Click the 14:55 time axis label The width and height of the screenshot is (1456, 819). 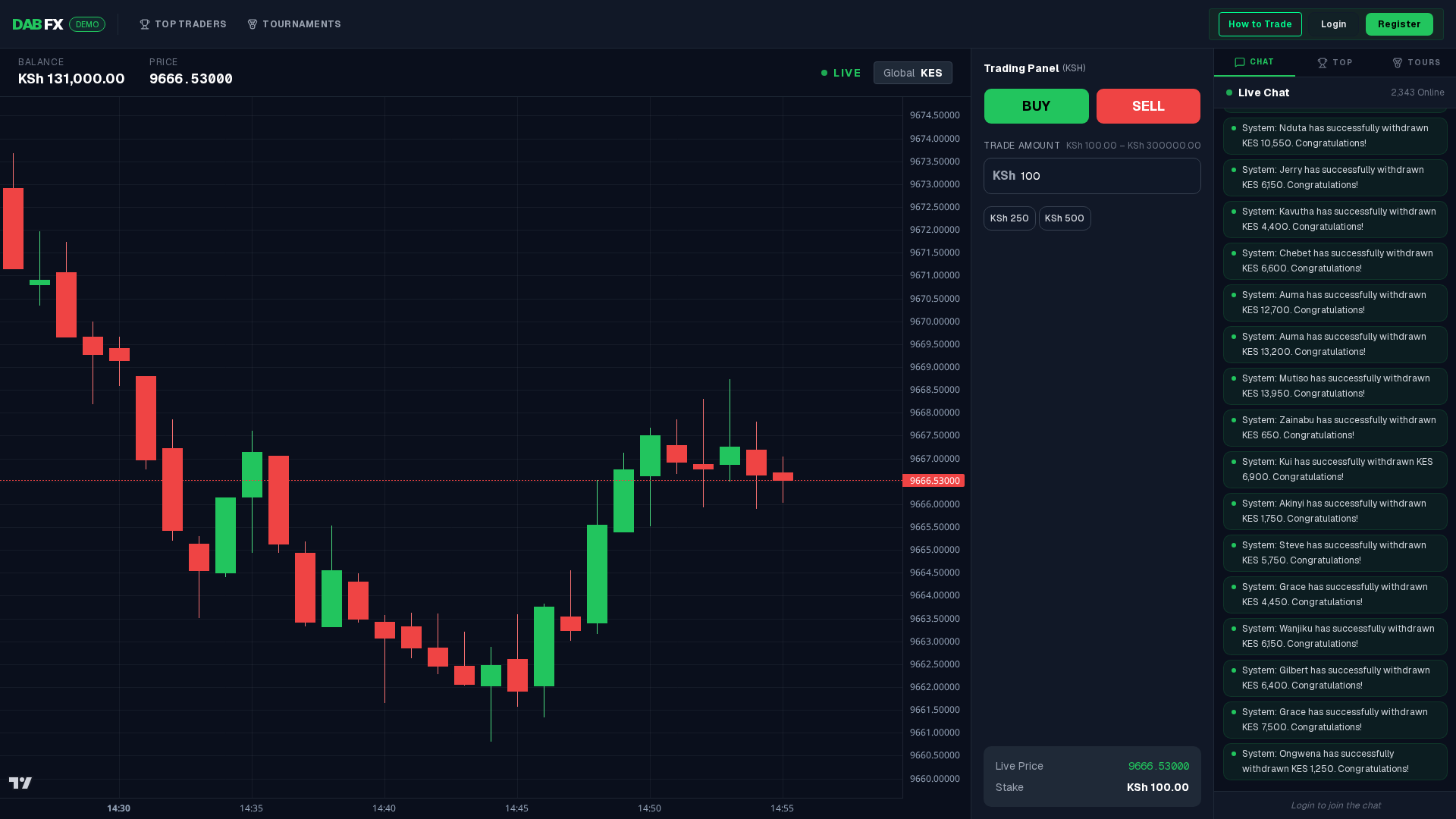782,808
